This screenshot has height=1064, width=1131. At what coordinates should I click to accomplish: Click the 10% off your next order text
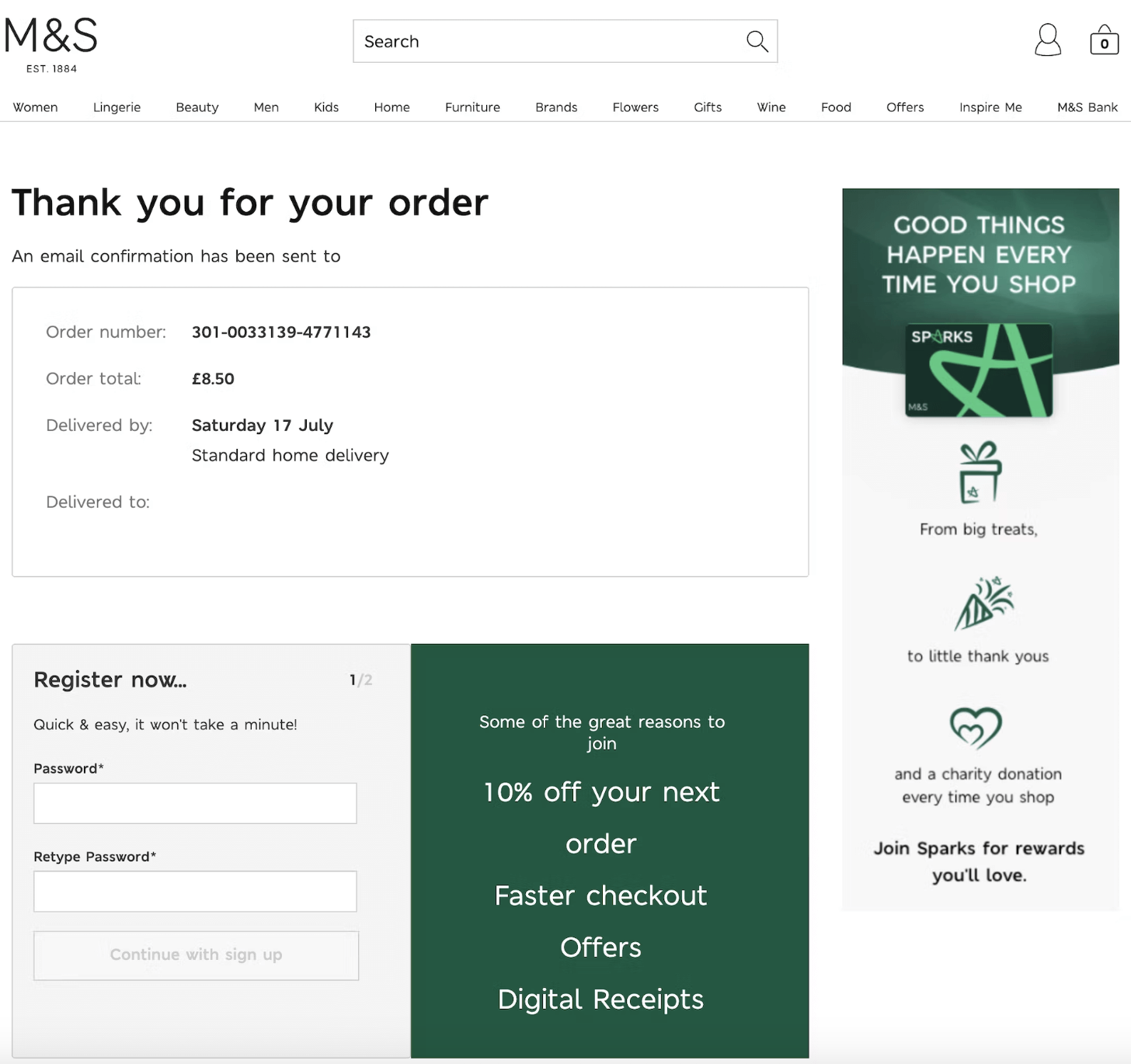point(601,817)
